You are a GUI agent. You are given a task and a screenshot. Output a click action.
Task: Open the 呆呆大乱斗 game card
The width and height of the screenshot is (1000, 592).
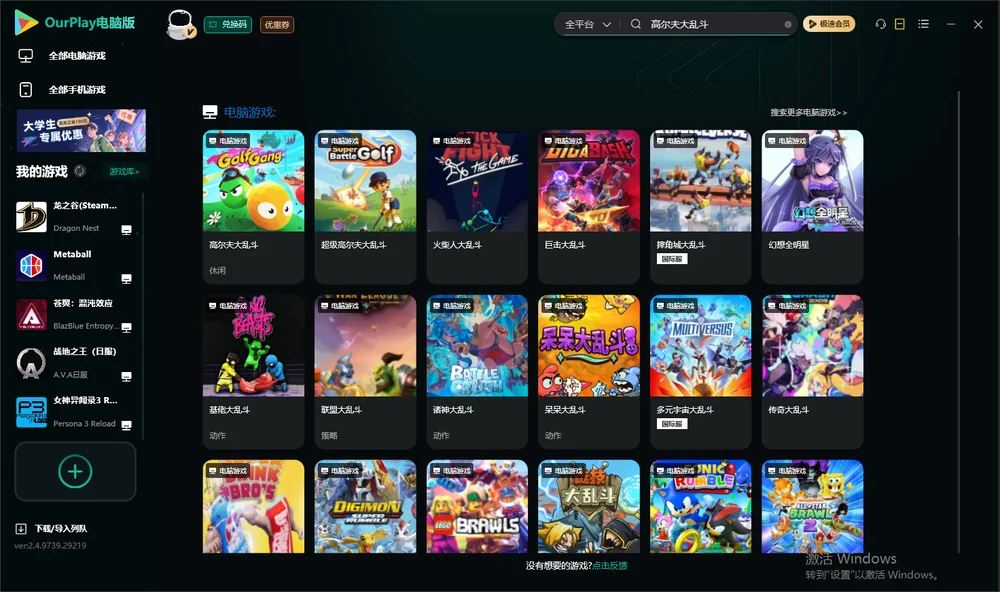(x=589, y=372)
